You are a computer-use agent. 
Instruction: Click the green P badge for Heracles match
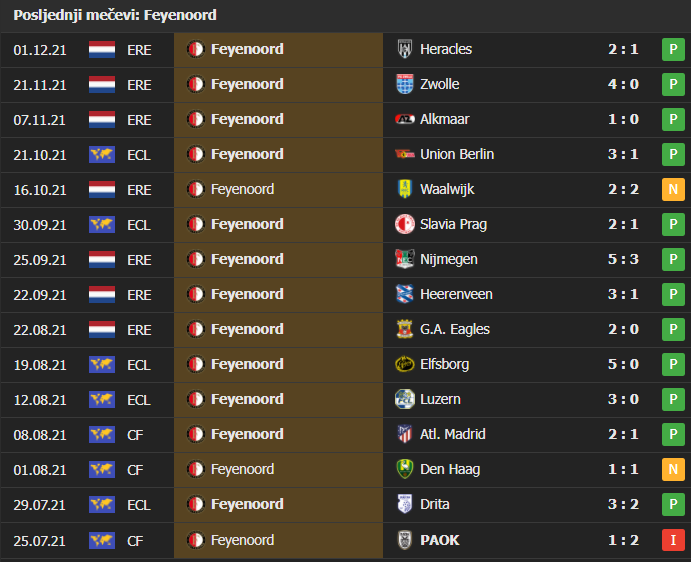pos(673,49)
